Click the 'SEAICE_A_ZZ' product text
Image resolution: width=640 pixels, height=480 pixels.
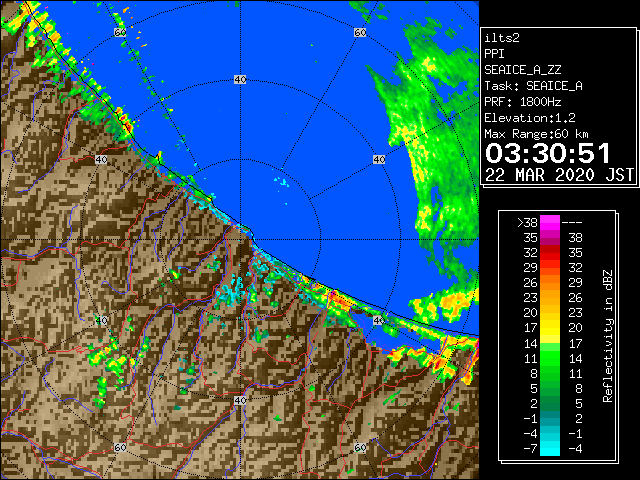coord(523,70)
